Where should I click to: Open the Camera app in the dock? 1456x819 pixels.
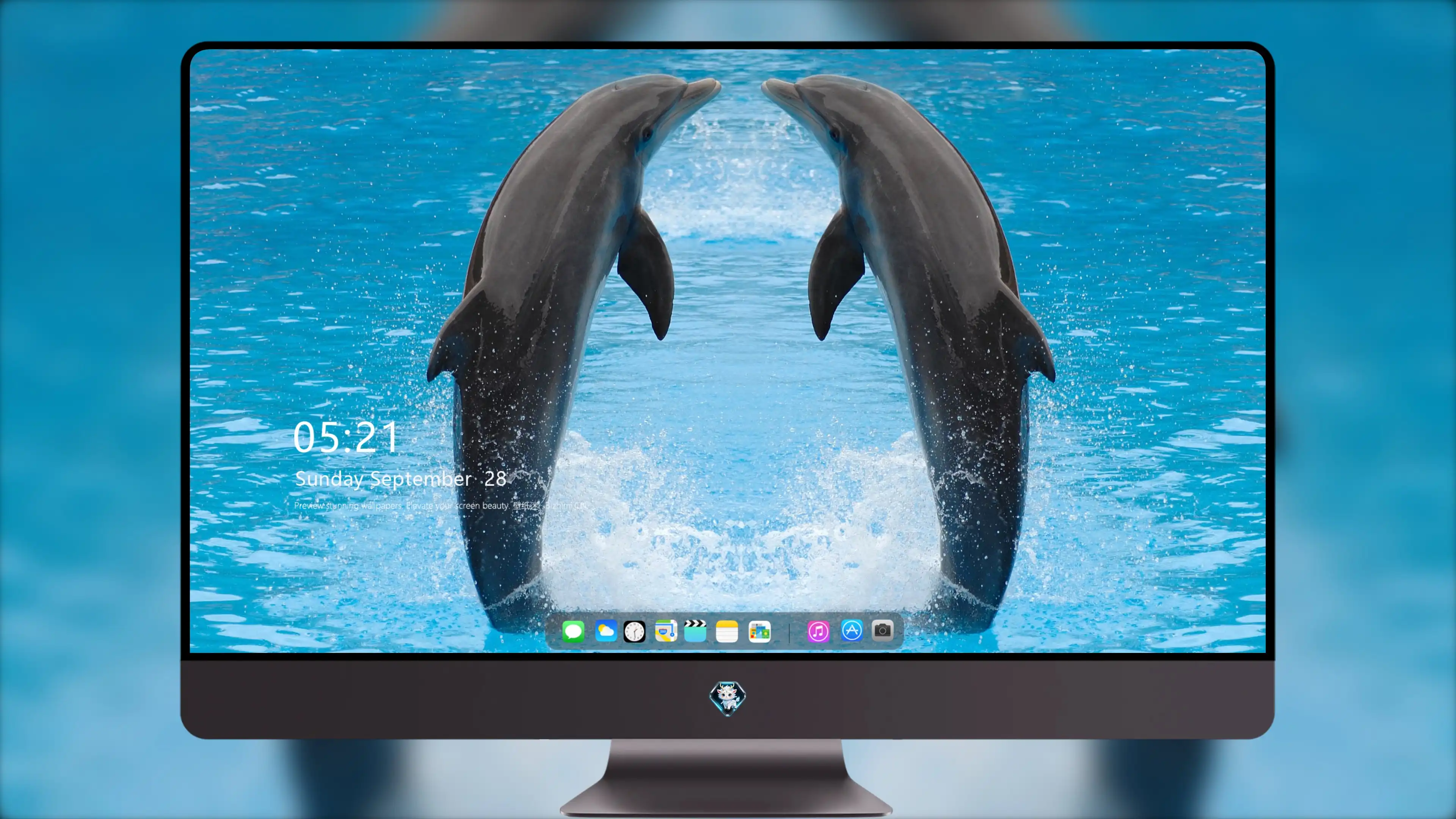coord(882,630)
